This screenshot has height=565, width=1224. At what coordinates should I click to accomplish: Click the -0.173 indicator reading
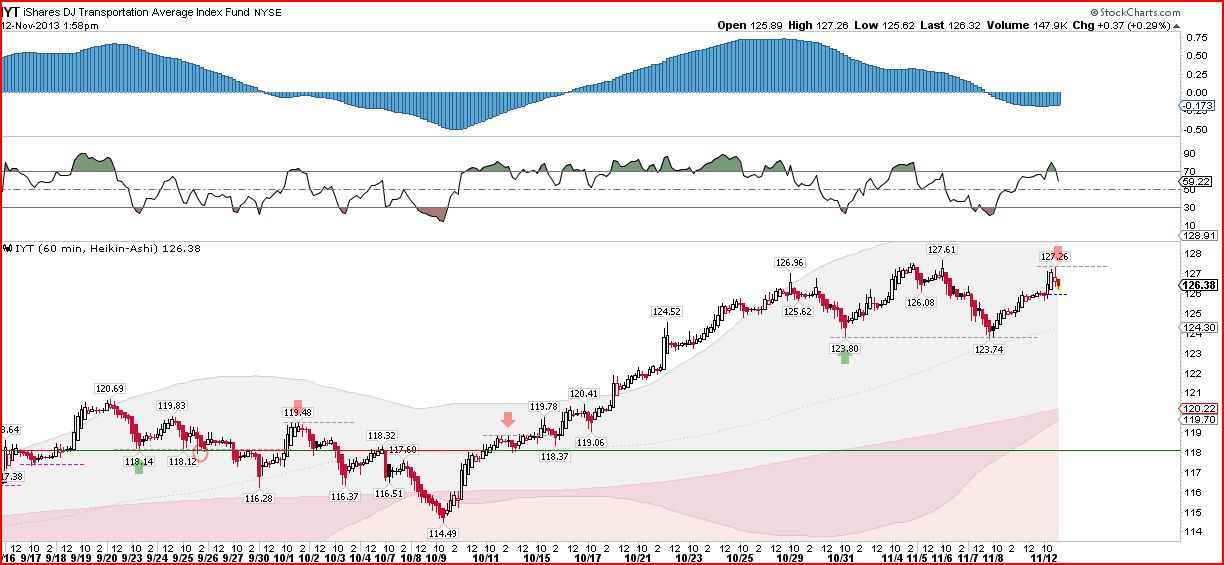[1197, 105]
